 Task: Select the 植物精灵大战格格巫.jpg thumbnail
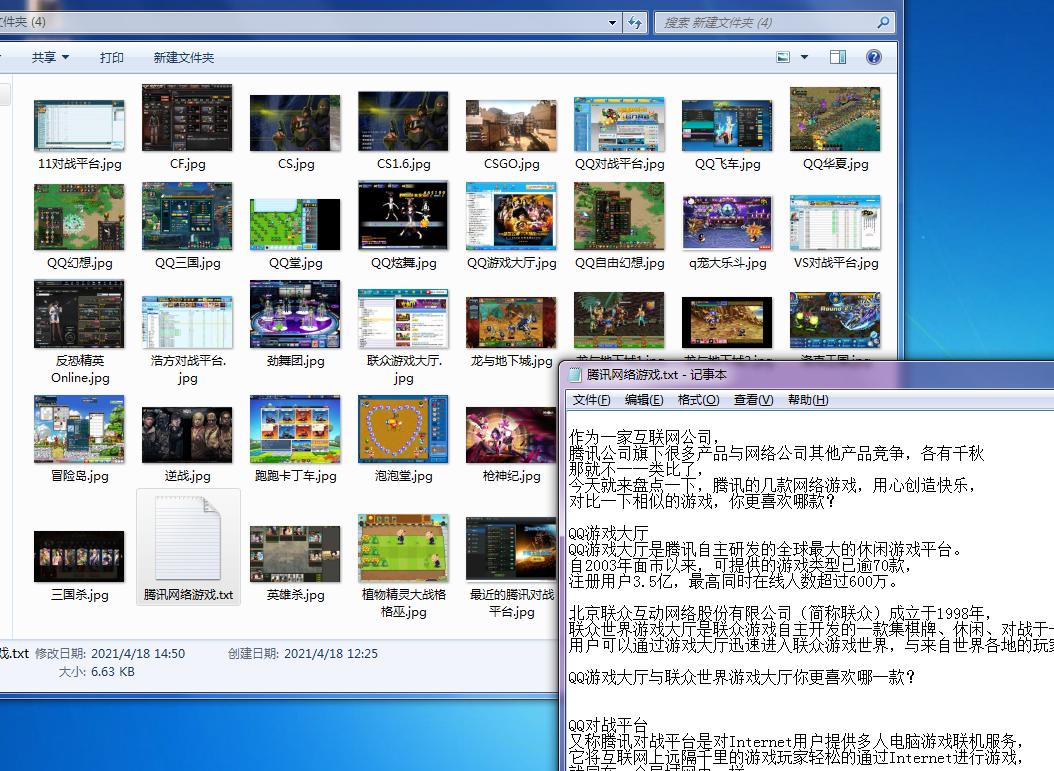403,547
